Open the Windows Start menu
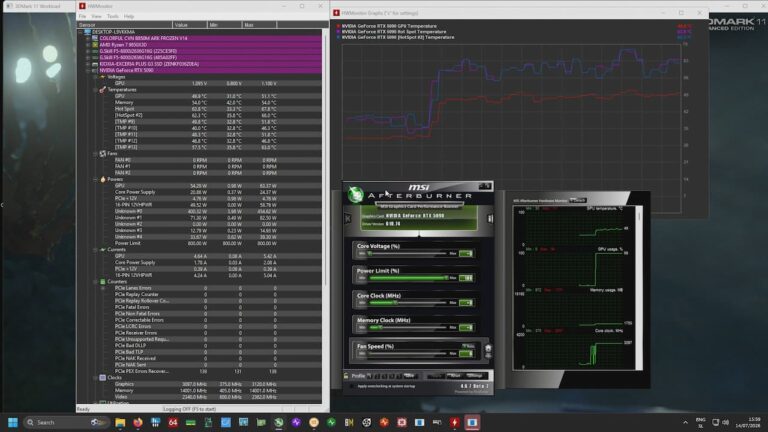This screenshot has width=768, height=432. click(x=13, y=422)
